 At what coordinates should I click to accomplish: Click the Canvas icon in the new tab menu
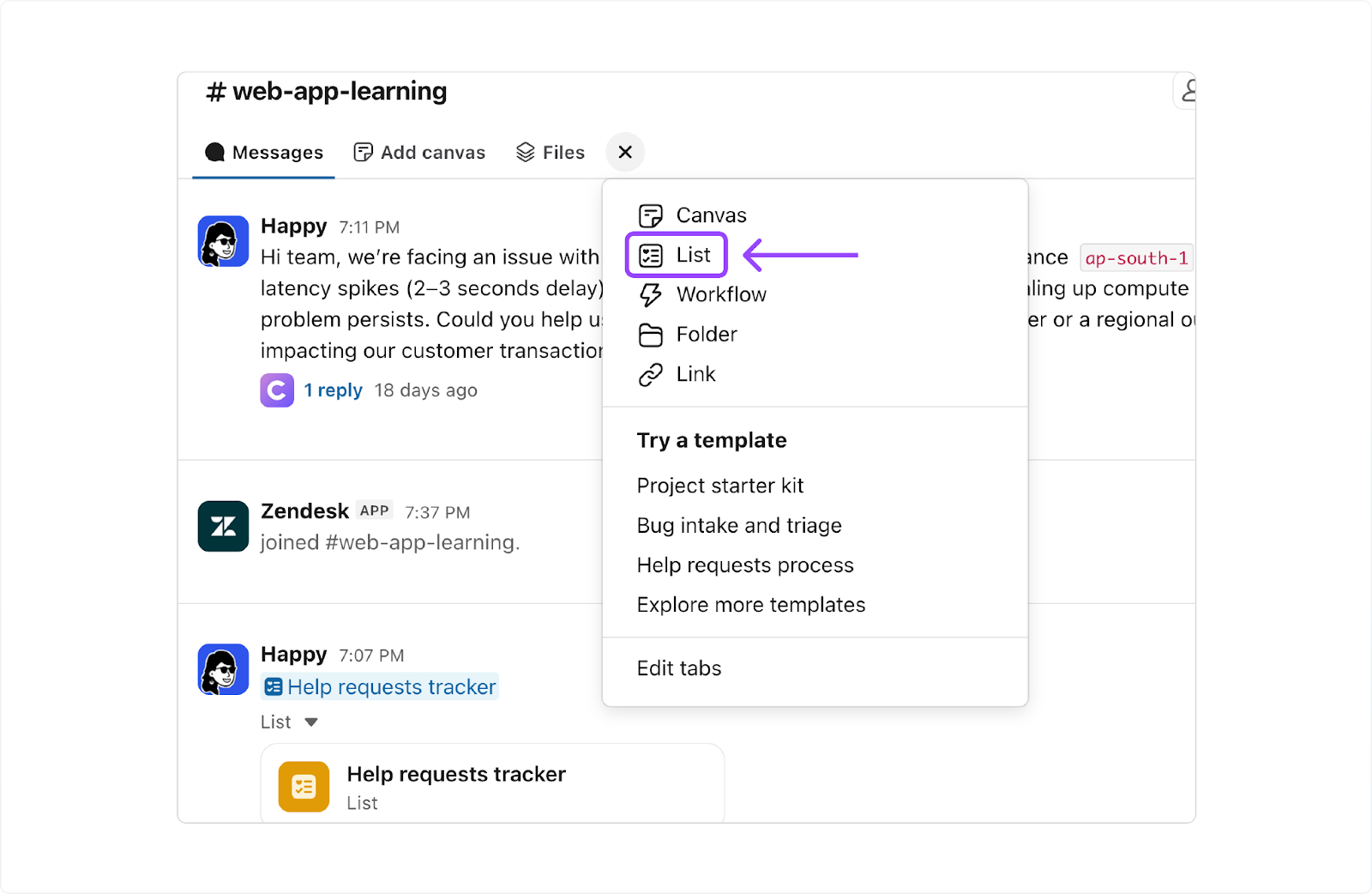(x=652, y=214)
